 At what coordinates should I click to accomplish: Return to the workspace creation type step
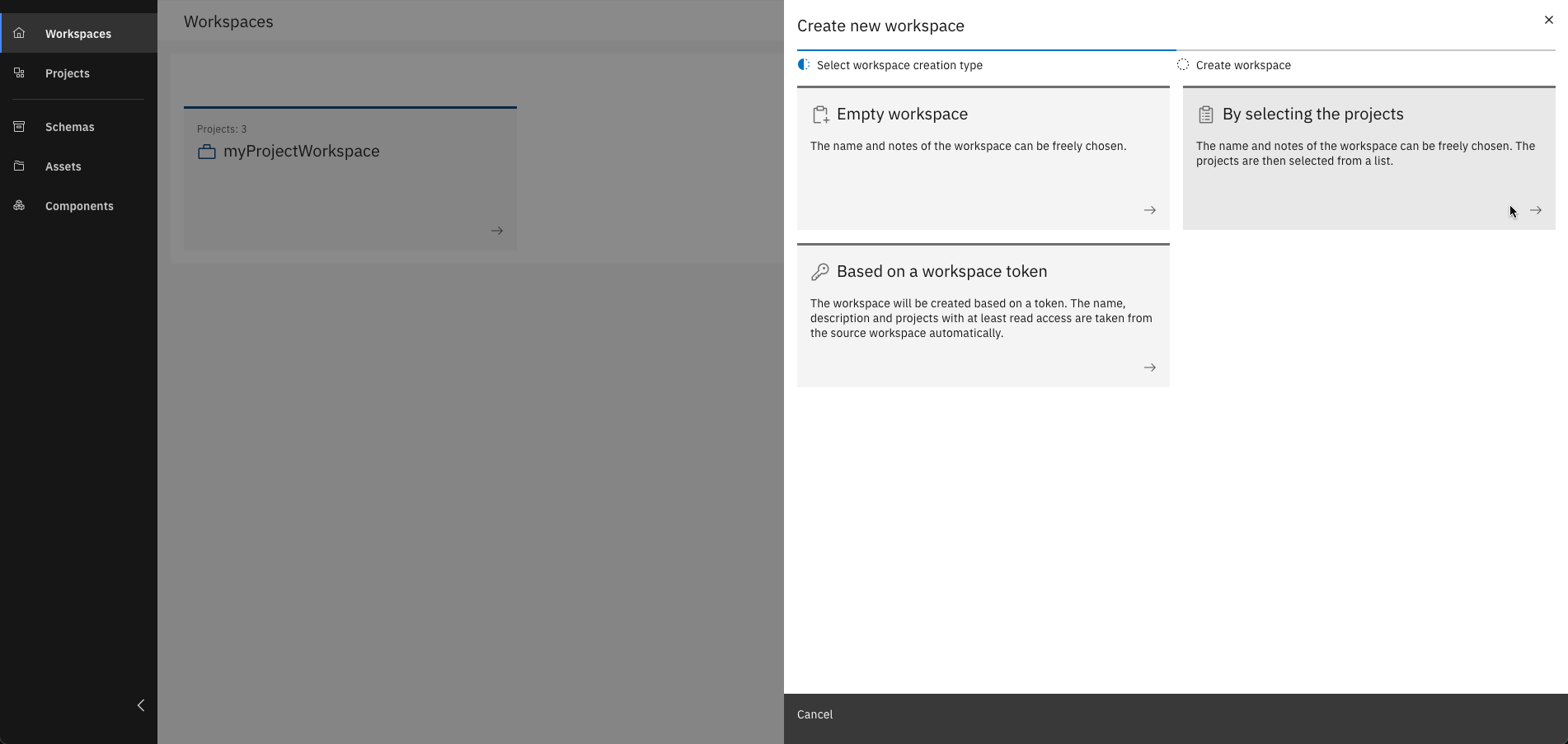[x=899, y=64]
